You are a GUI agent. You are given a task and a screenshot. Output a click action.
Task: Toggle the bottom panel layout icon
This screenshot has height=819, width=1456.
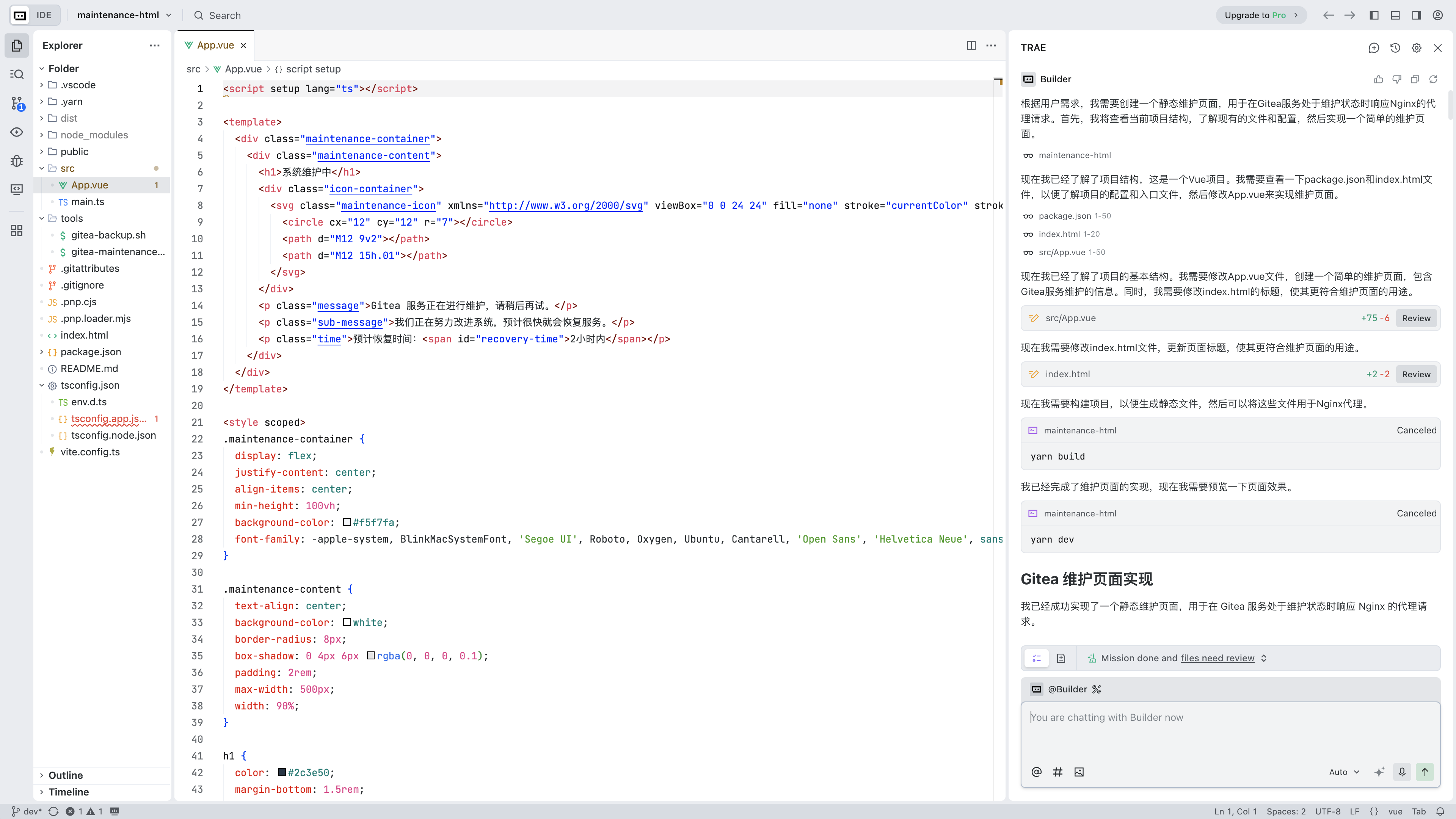pyautogui.click(x=1395, y=15)
